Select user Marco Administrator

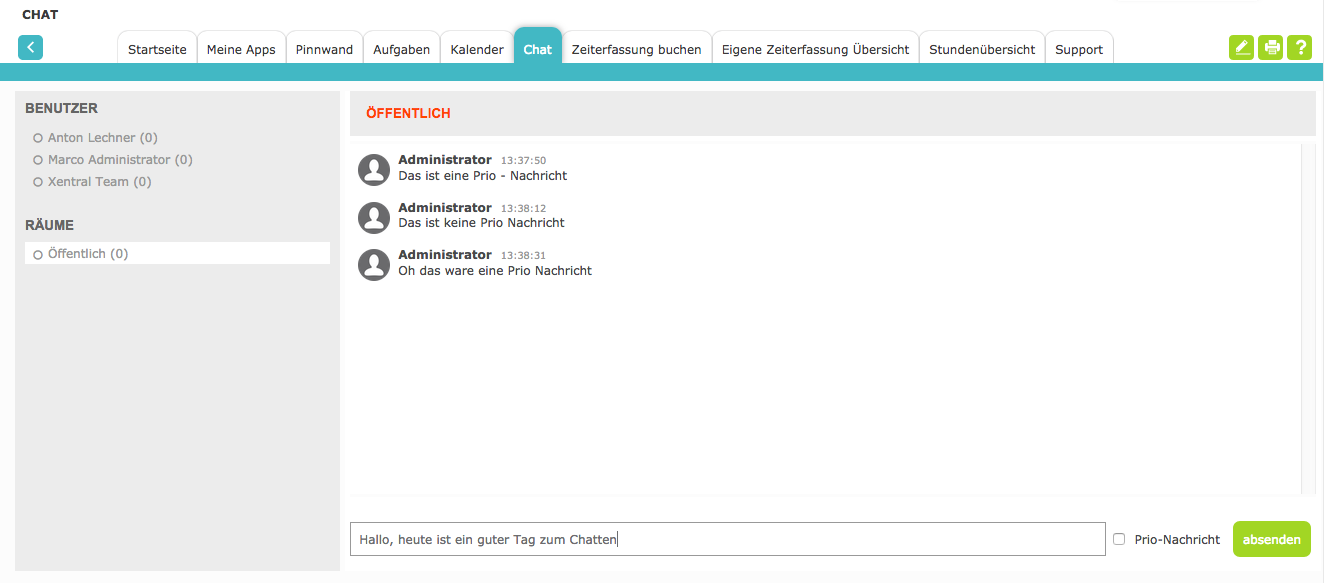pos(120,160)
